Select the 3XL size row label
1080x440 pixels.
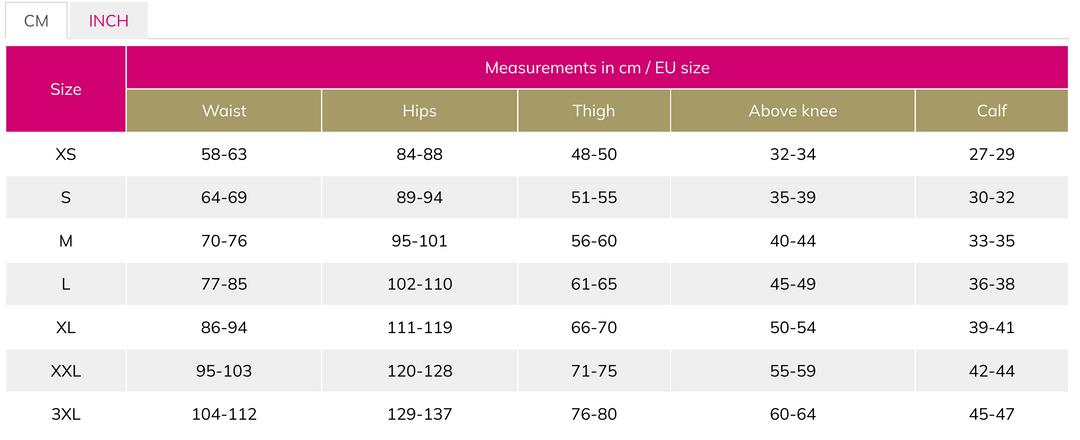(66, 415)
